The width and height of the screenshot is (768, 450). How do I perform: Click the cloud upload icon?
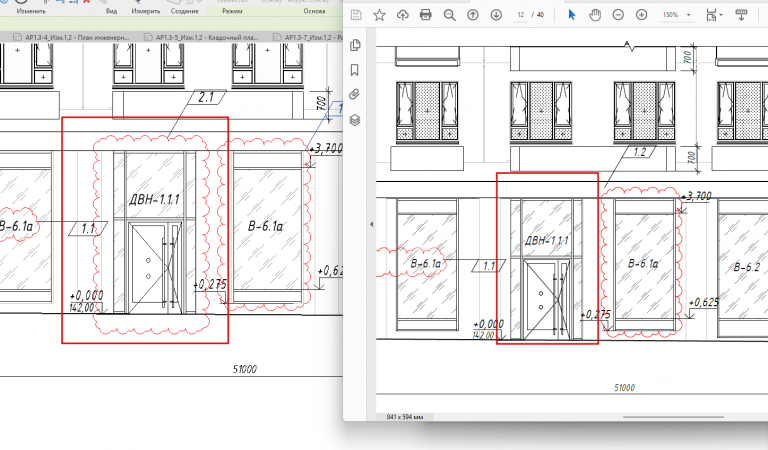[403, 15]
